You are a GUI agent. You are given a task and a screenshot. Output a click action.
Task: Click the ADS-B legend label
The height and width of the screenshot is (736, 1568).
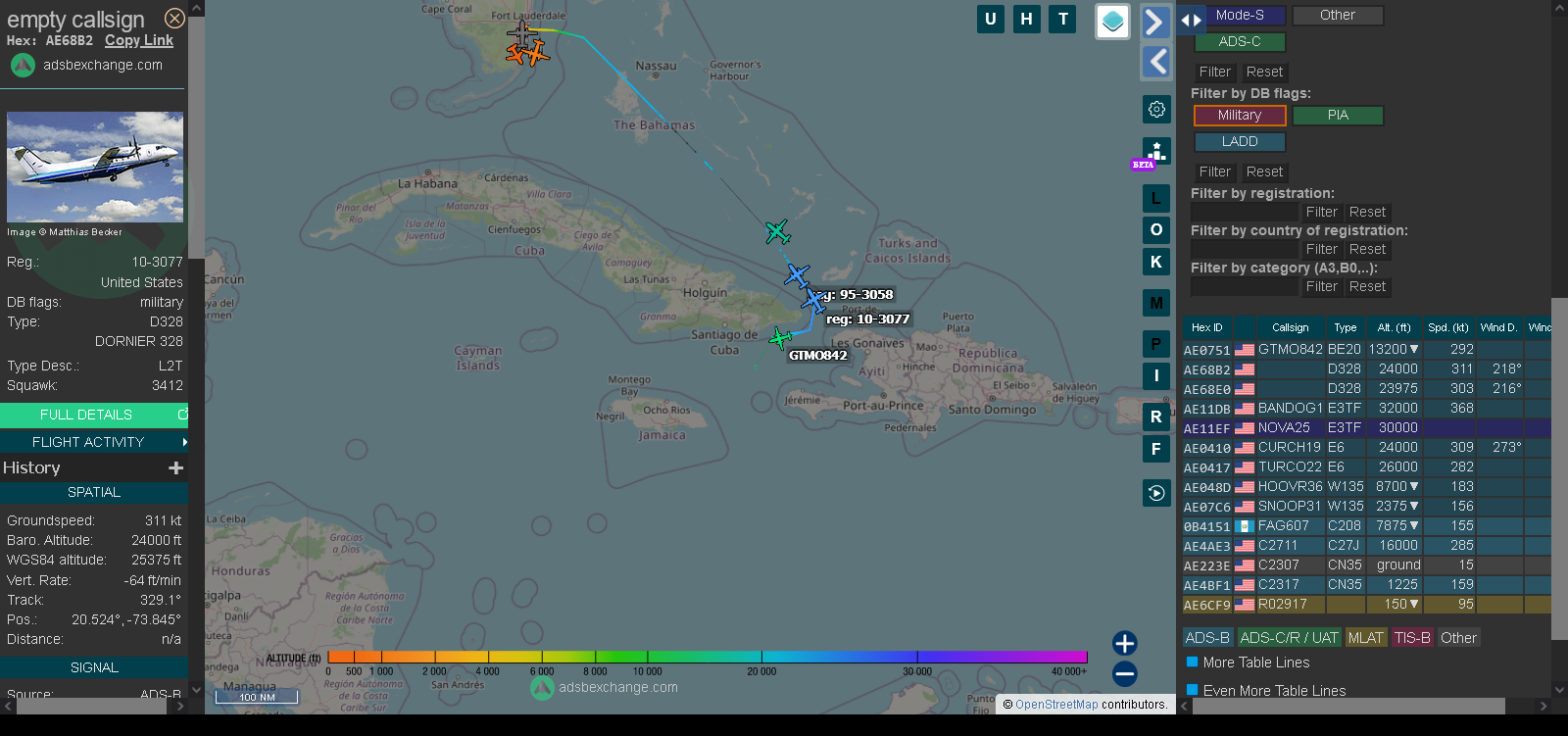click(1207, 638)
